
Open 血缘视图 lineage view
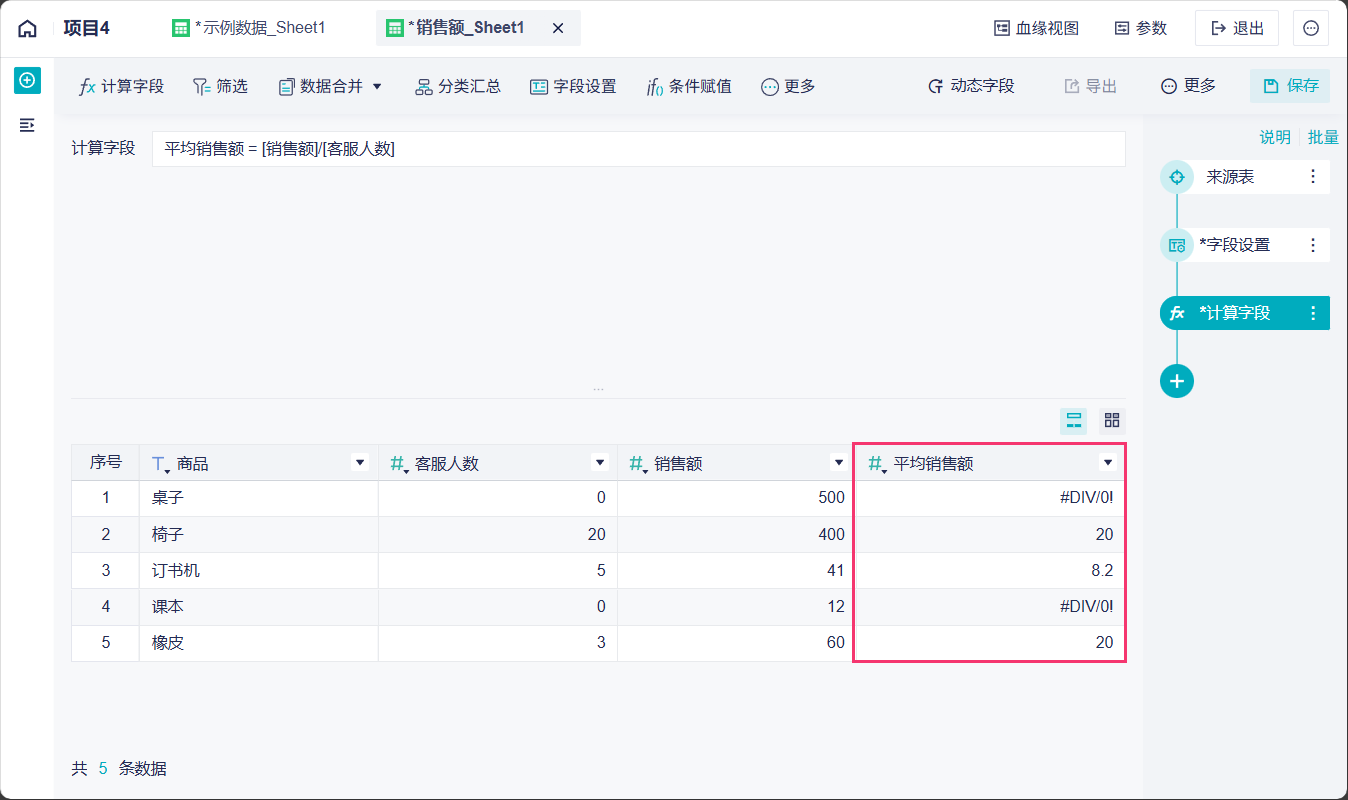coord(1036,28)
